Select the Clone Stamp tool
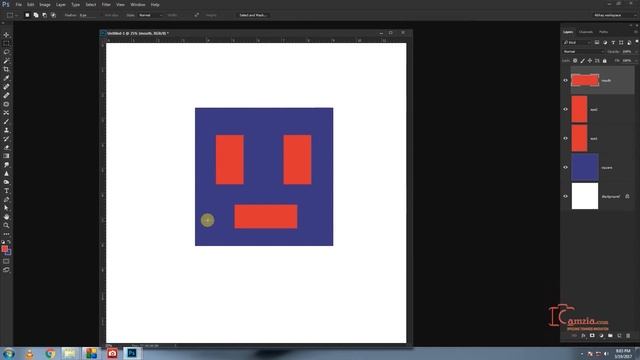This screenshot has height=360, width=640. point(6,130)
